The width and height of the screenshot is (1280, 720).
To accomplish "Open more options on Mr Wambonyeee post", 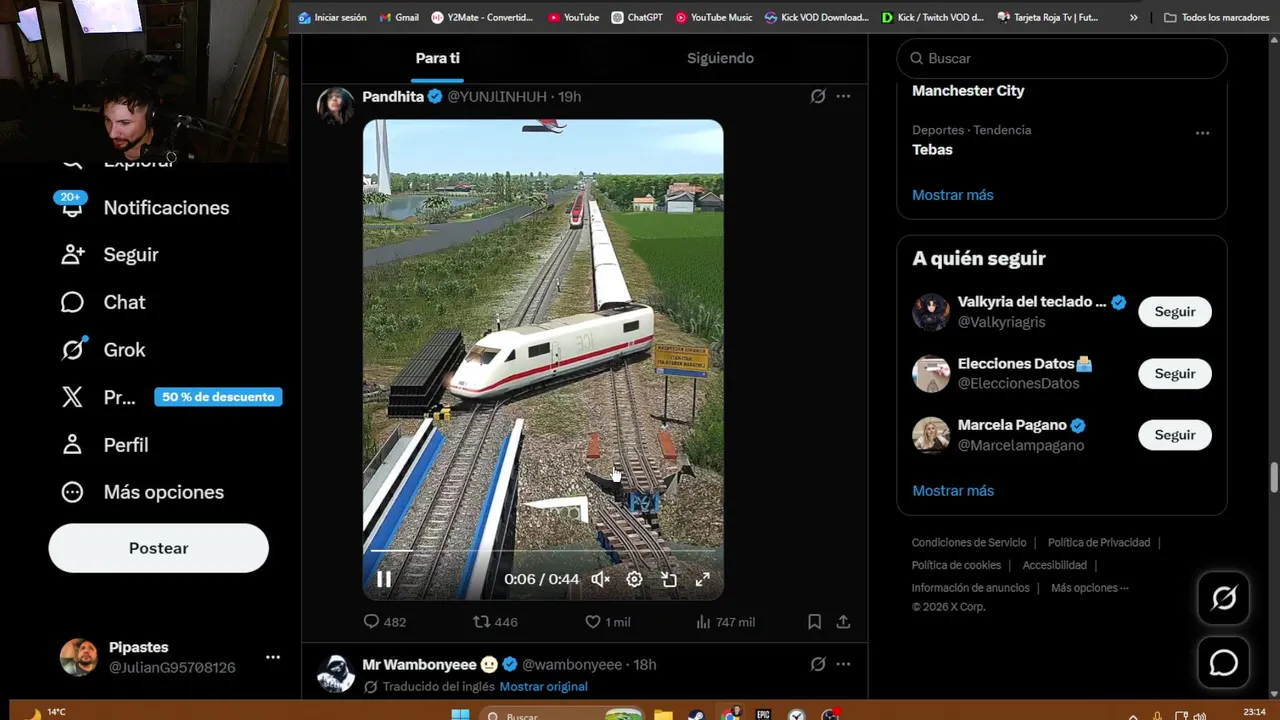I will [843, 664].
